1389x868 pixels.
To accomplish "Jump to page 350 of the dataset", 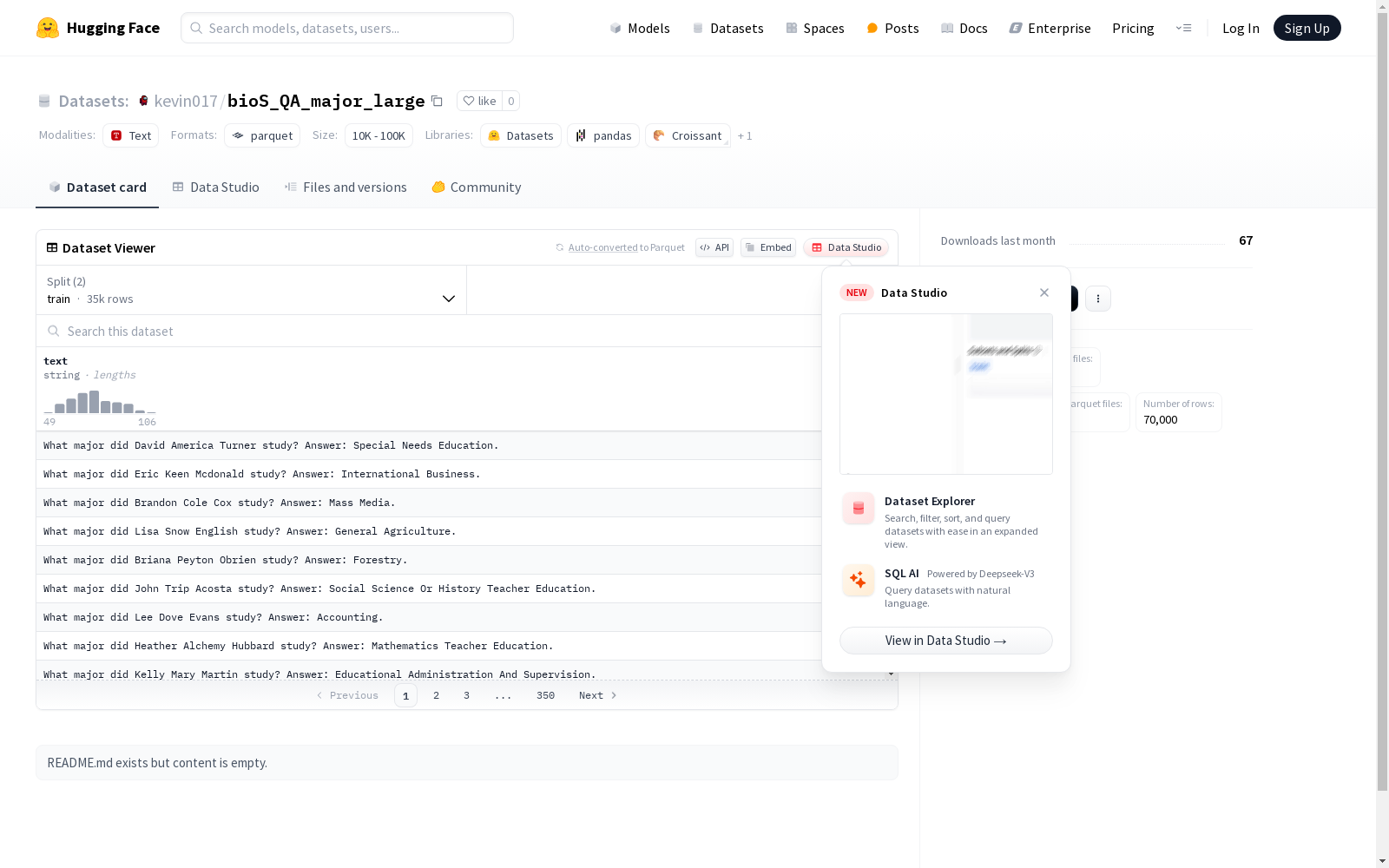I will click(545, 695).
